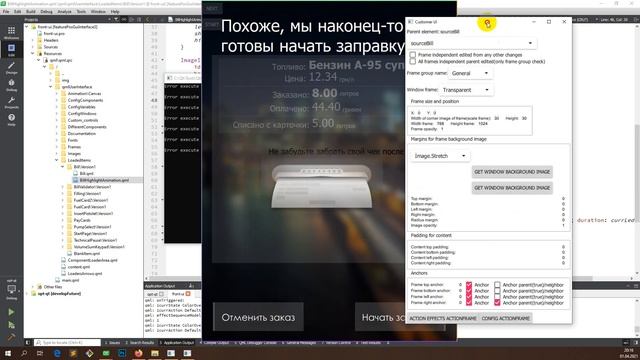Uncheck Anchor box for Frame left anchor
This screenshot has width=640, height=360.
469,297
